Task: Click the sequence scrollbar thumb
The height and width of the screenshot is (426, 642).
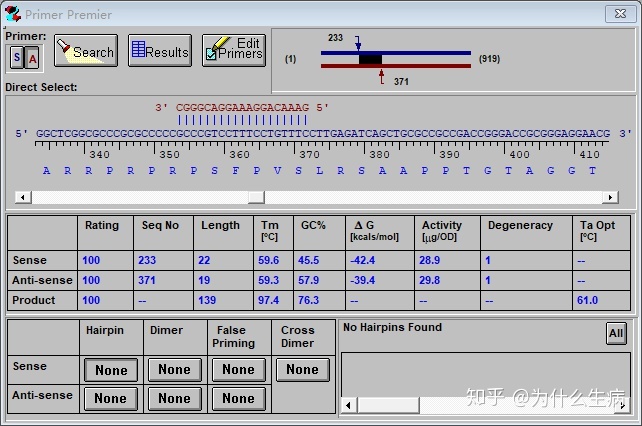Action: coord(256,197)
